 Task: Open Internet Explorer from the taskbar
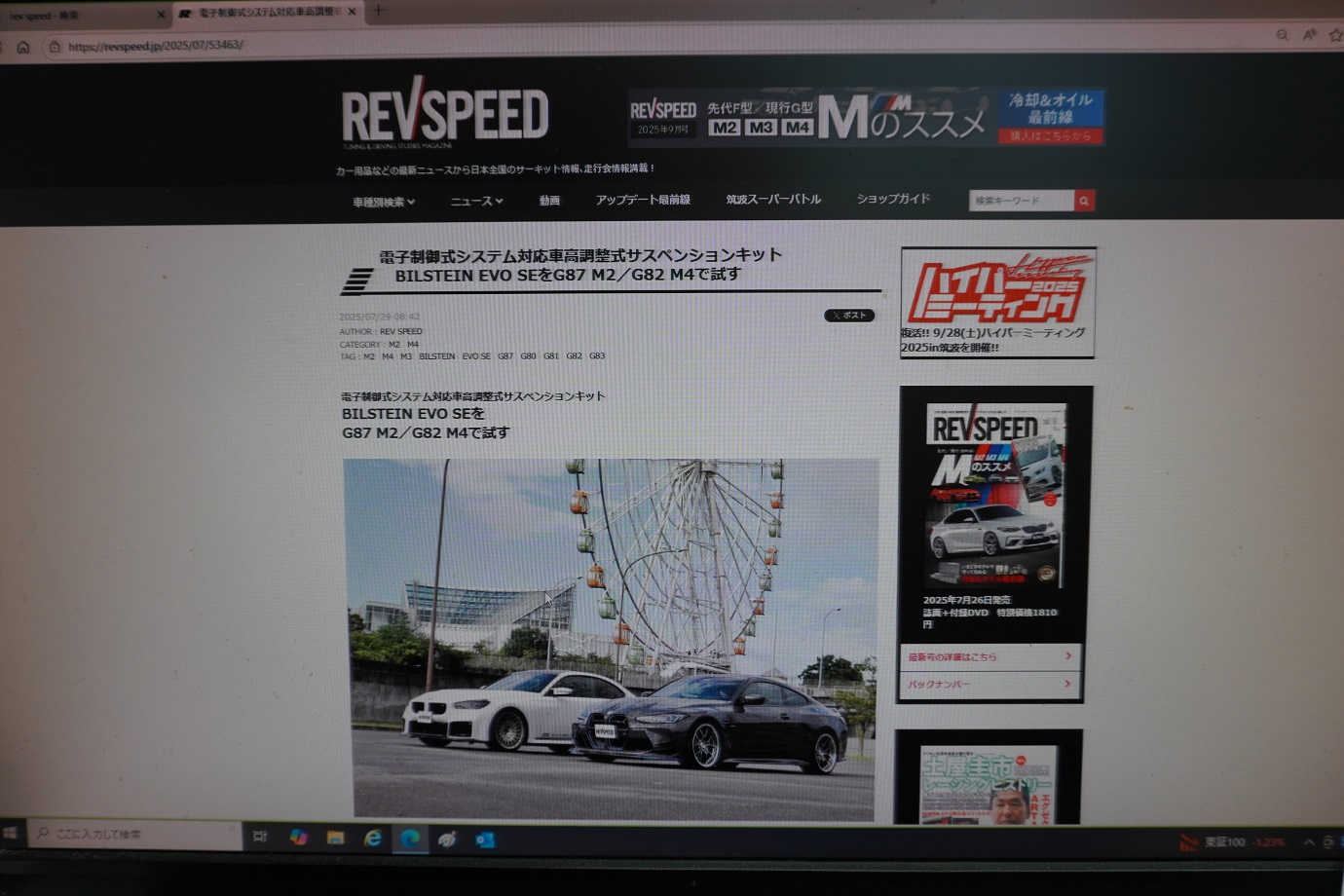click(x=372, y=839)
